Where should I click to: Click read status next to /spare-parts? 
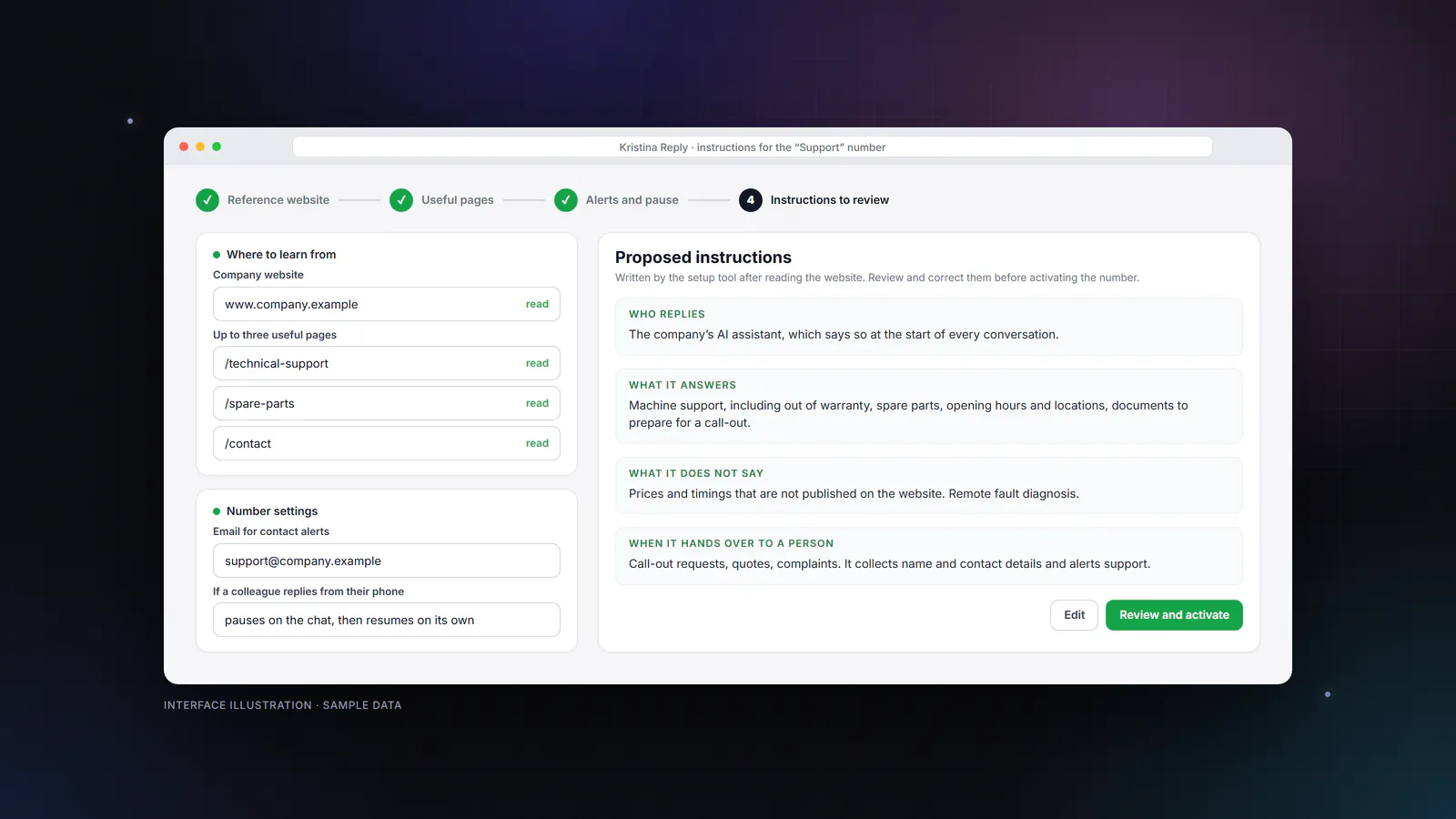pyautogui.click(x=537, y=403)
